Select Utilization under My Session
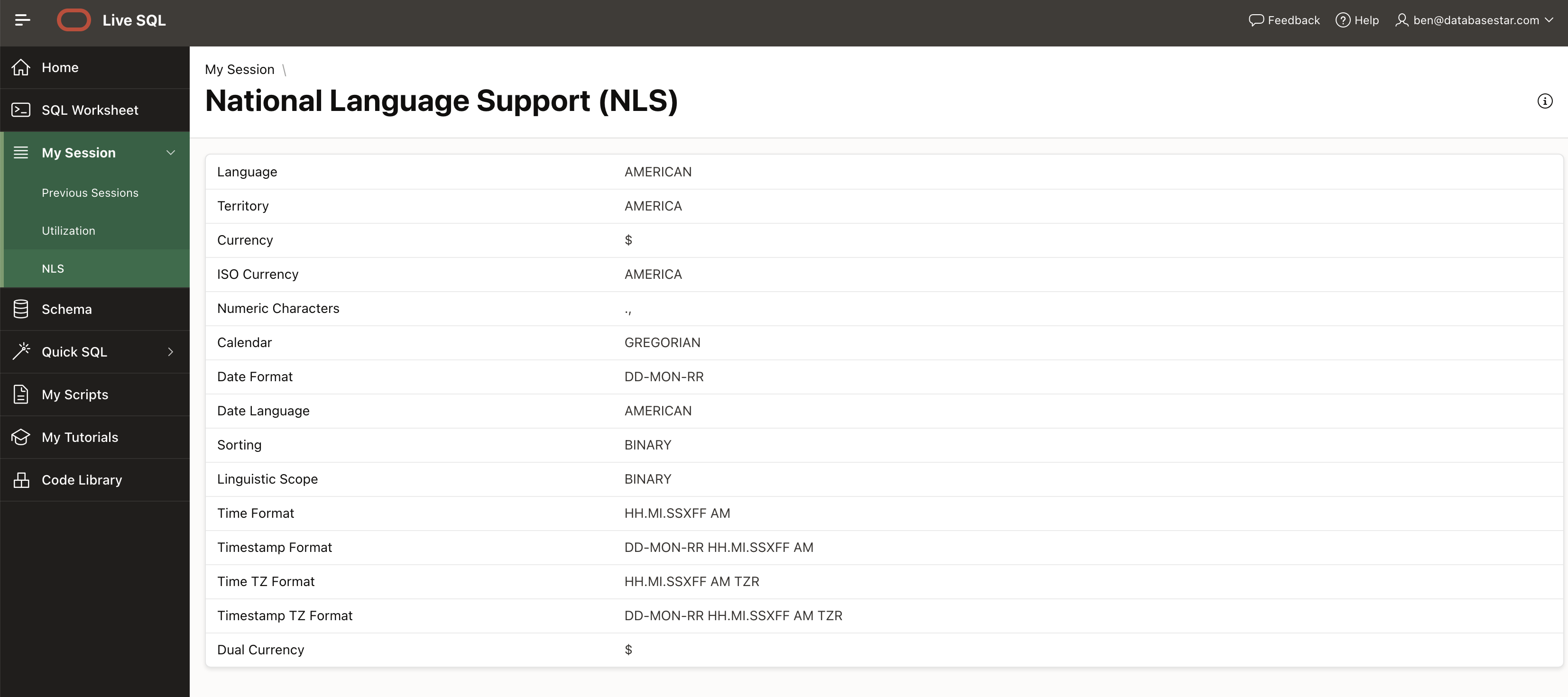Viewport: 1568px width, 697px height. (68, 231)
